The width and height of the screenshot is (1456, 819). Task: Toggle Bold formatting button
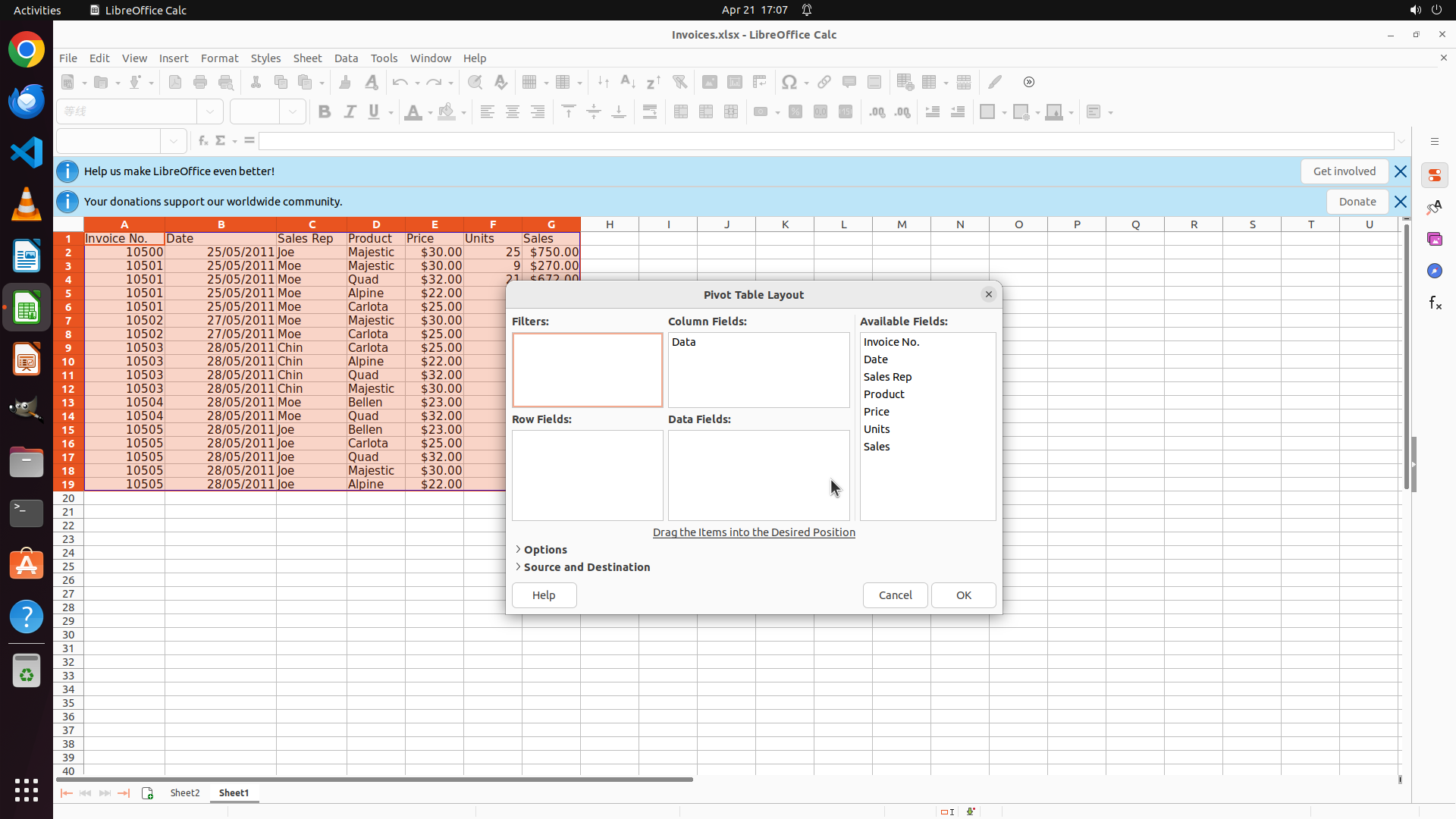pyautogui.click(x=325, y=112)
